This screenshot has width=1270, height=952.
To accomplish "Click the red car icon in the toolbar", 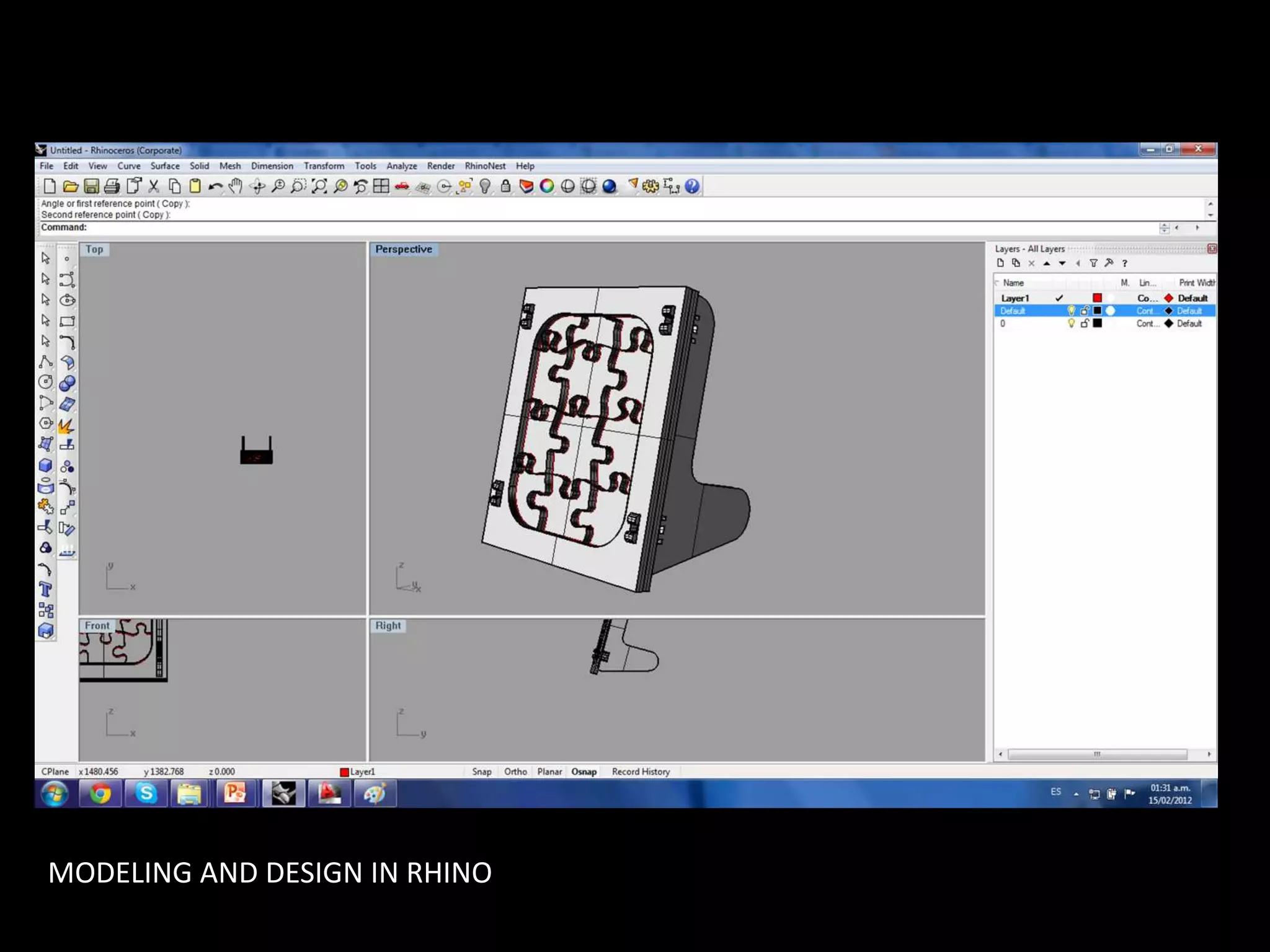I will click(x=402, y=186).
